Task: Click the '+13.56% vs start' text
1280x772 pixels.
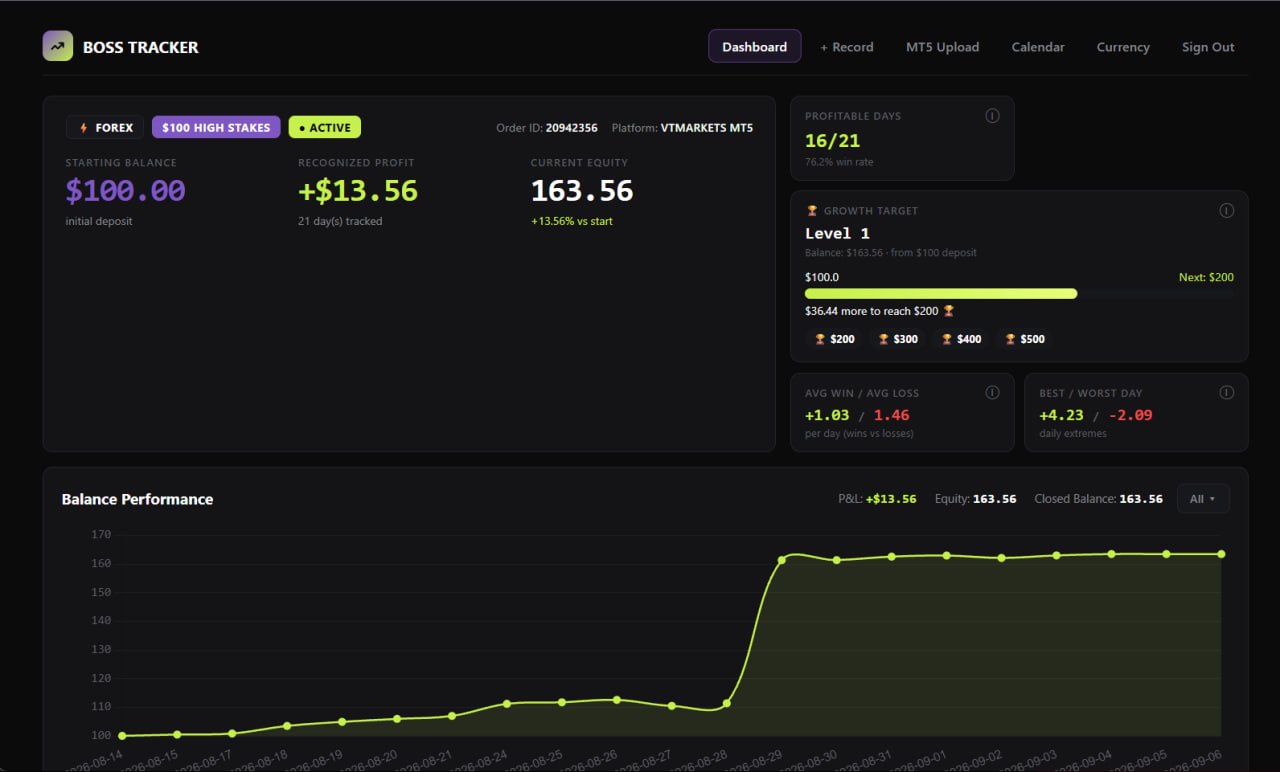Action: tap(572, 221)
